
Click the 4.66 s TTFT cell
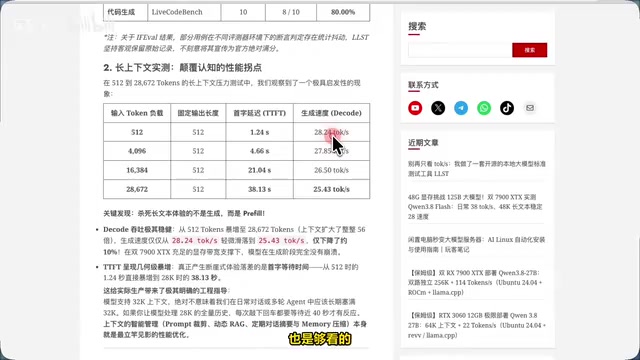[x=260, y=151]
